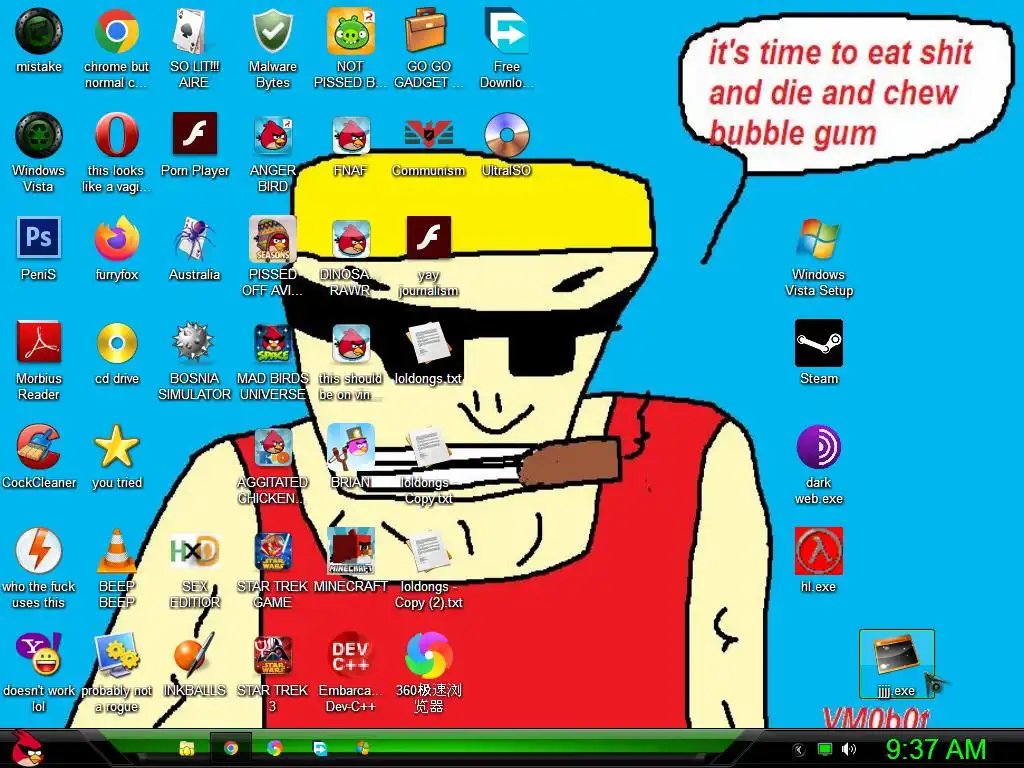Click the 9:37 AM clock
This screenshot has width=1024, height=768.
tap(935, 749)
